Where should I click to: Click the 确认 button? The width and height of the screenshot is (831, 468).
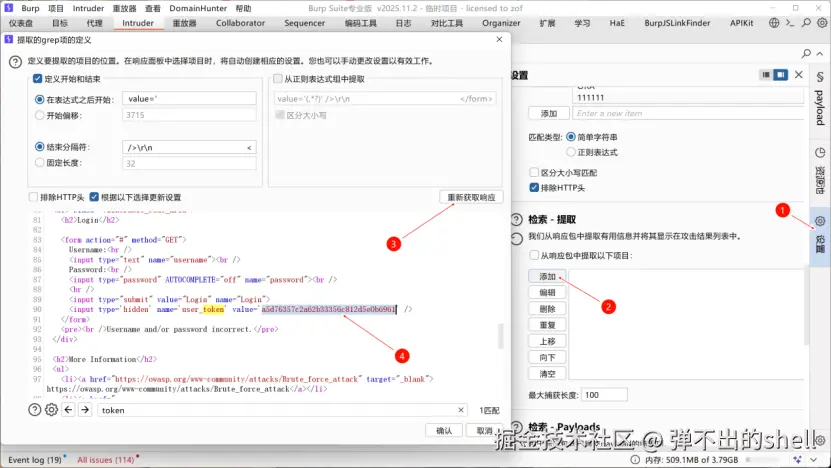point(444,430)
